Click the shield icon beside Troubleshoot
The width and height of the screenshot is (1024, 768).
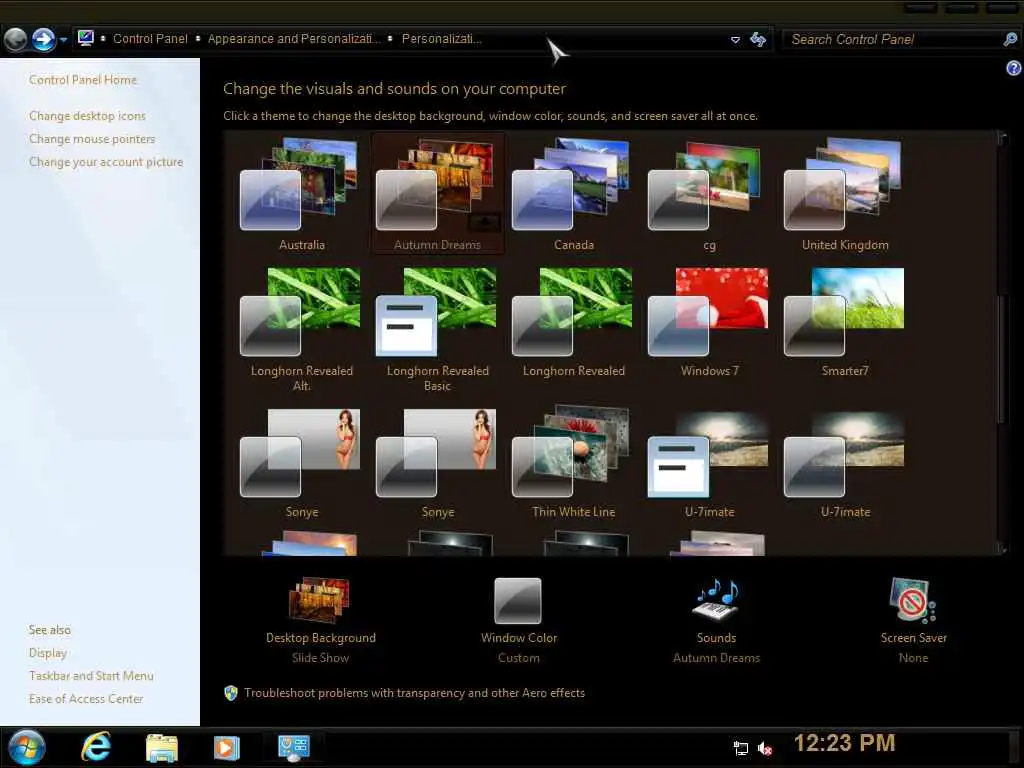[231, 693]
